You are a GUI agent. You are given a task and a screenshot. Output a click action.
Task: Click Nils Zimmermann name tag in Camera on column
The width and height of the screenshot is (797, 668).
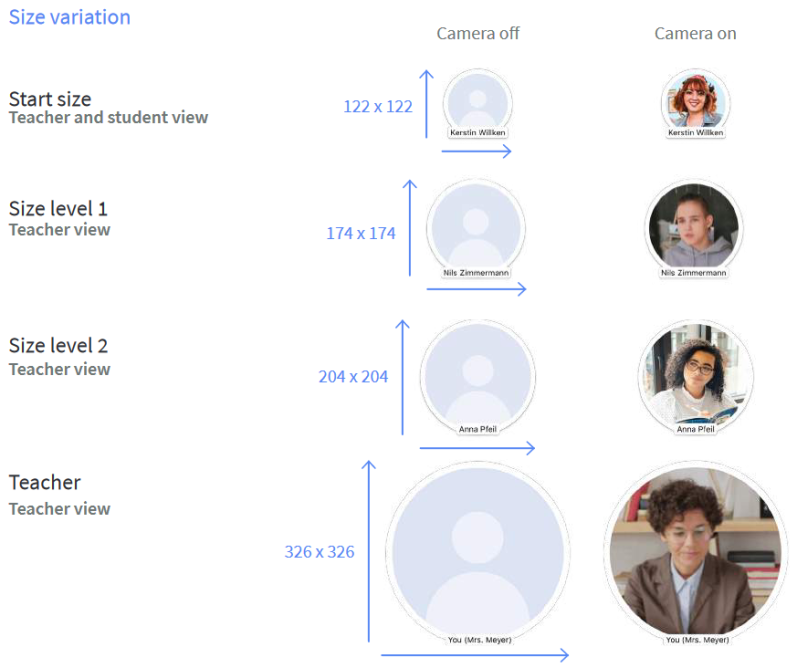click(x=694, y=273)
